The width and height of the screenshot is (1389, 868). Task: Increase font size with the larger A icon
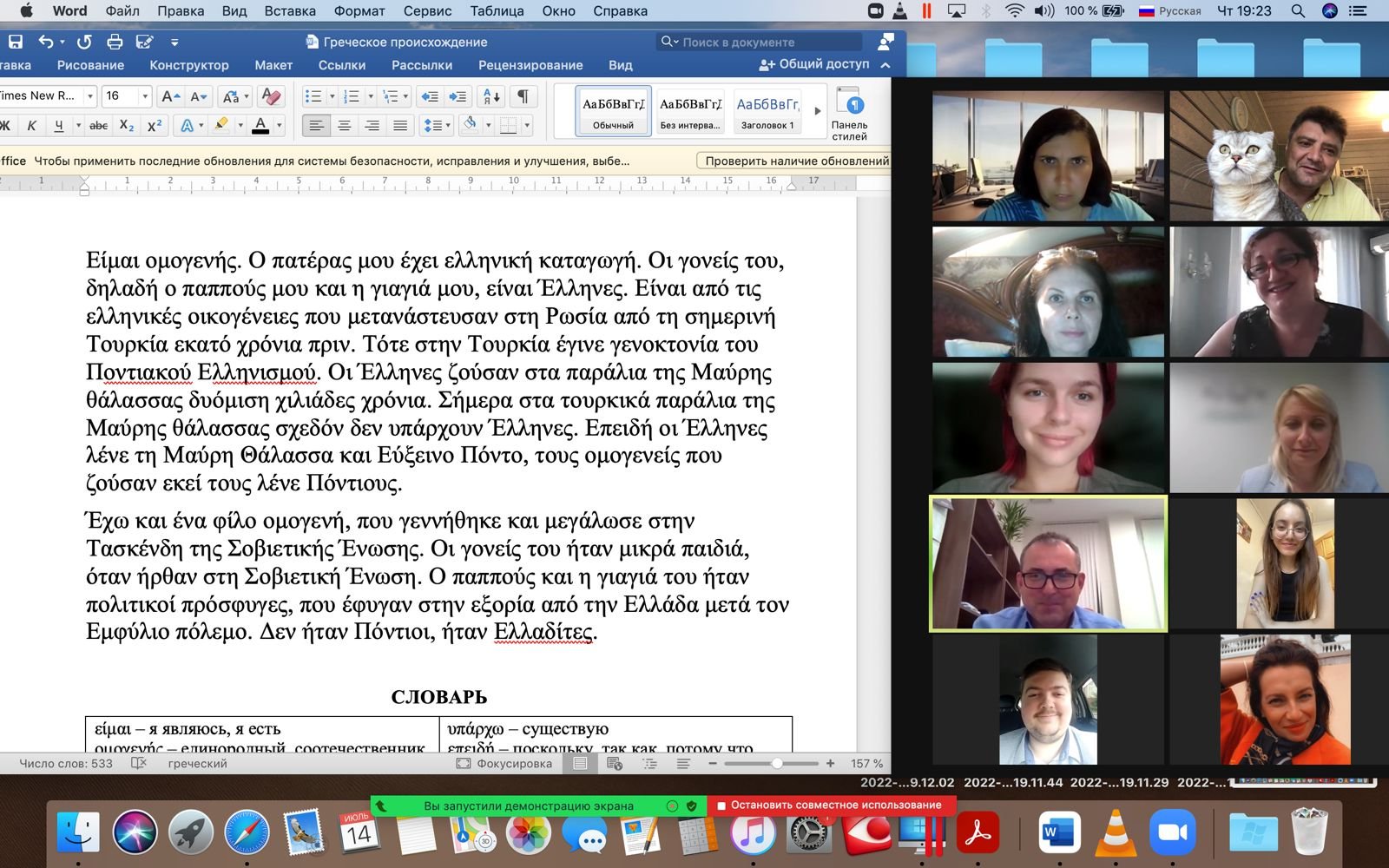[171, 96]
